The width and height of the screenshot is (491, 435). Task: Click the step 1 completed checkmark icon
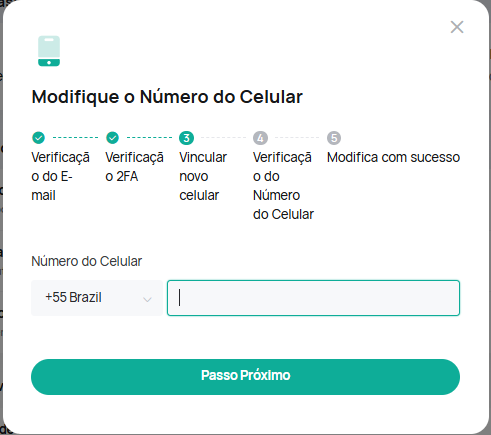(38, 138)
